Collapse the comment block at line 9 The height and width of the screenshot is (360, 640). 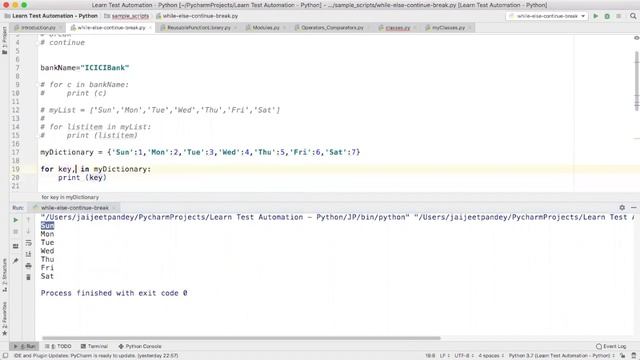tap(37, 84)
